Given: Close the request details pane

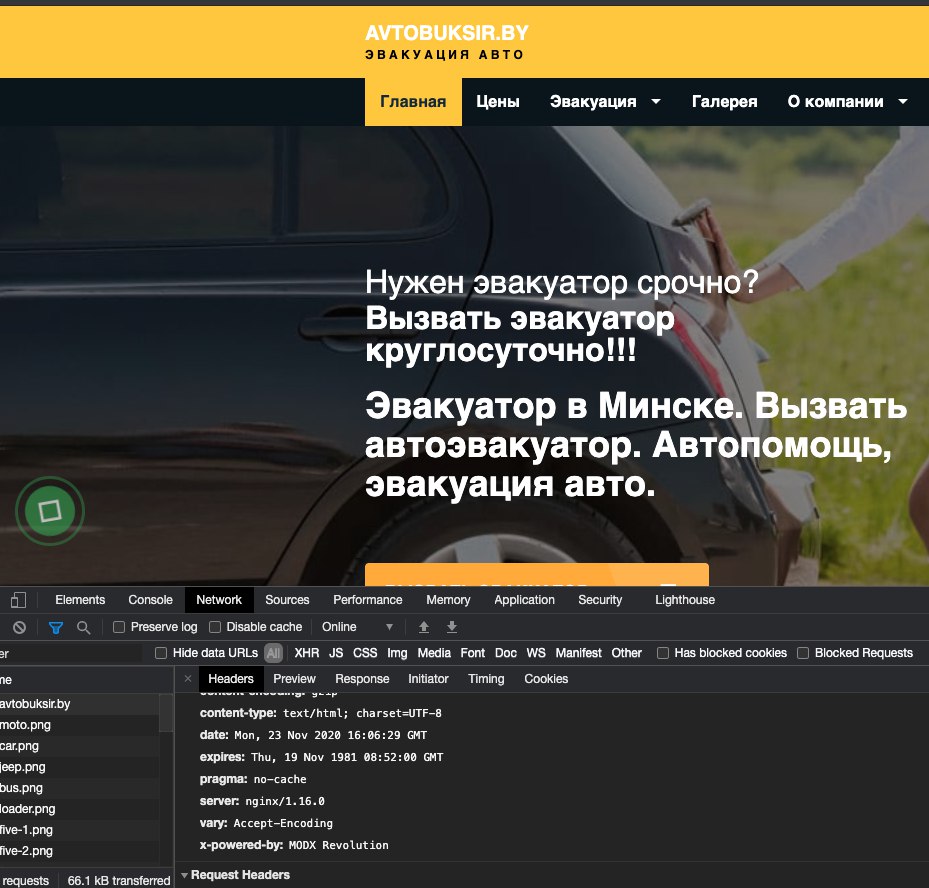Looking at the screenshot, I should click(188, 679).
